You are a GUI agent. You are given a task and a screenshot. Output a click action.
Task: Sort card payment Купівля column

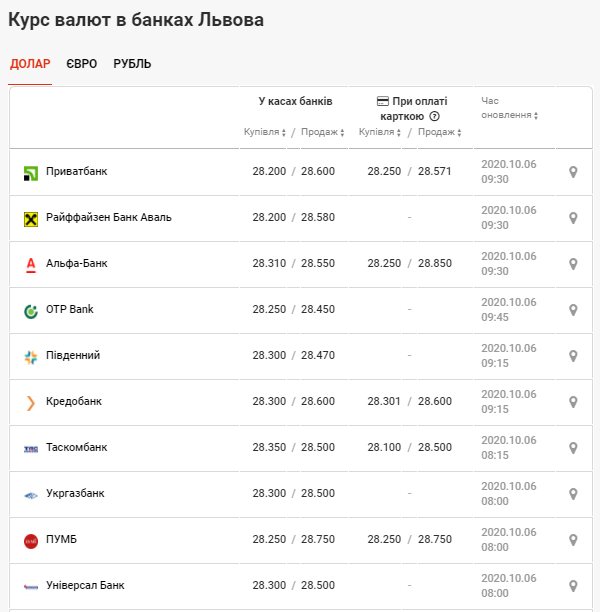coord(380,132)
